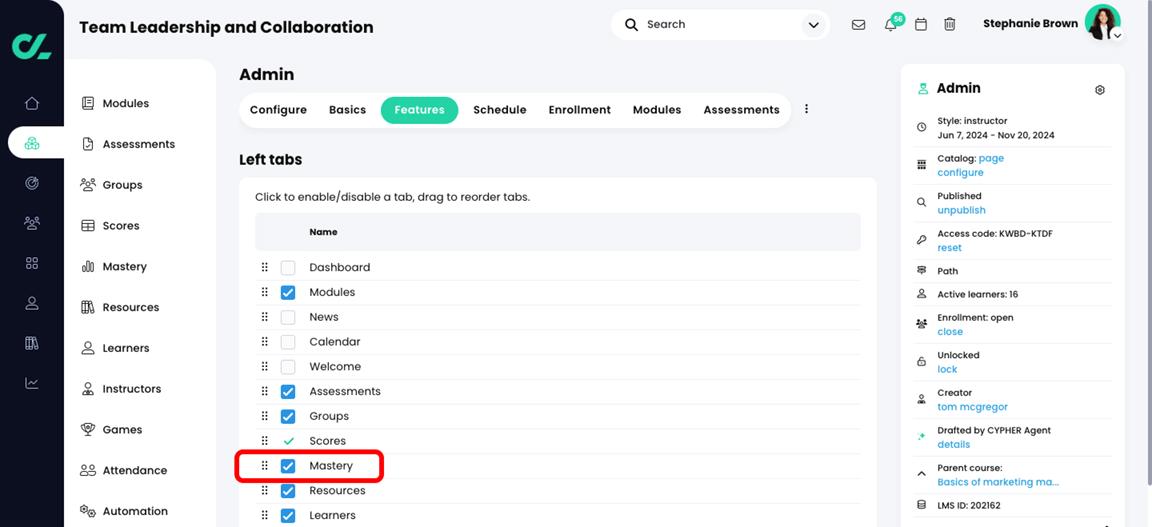
Task: Open Automation in the course left menu
Action: pyautogui.click(x=123, y=512)
